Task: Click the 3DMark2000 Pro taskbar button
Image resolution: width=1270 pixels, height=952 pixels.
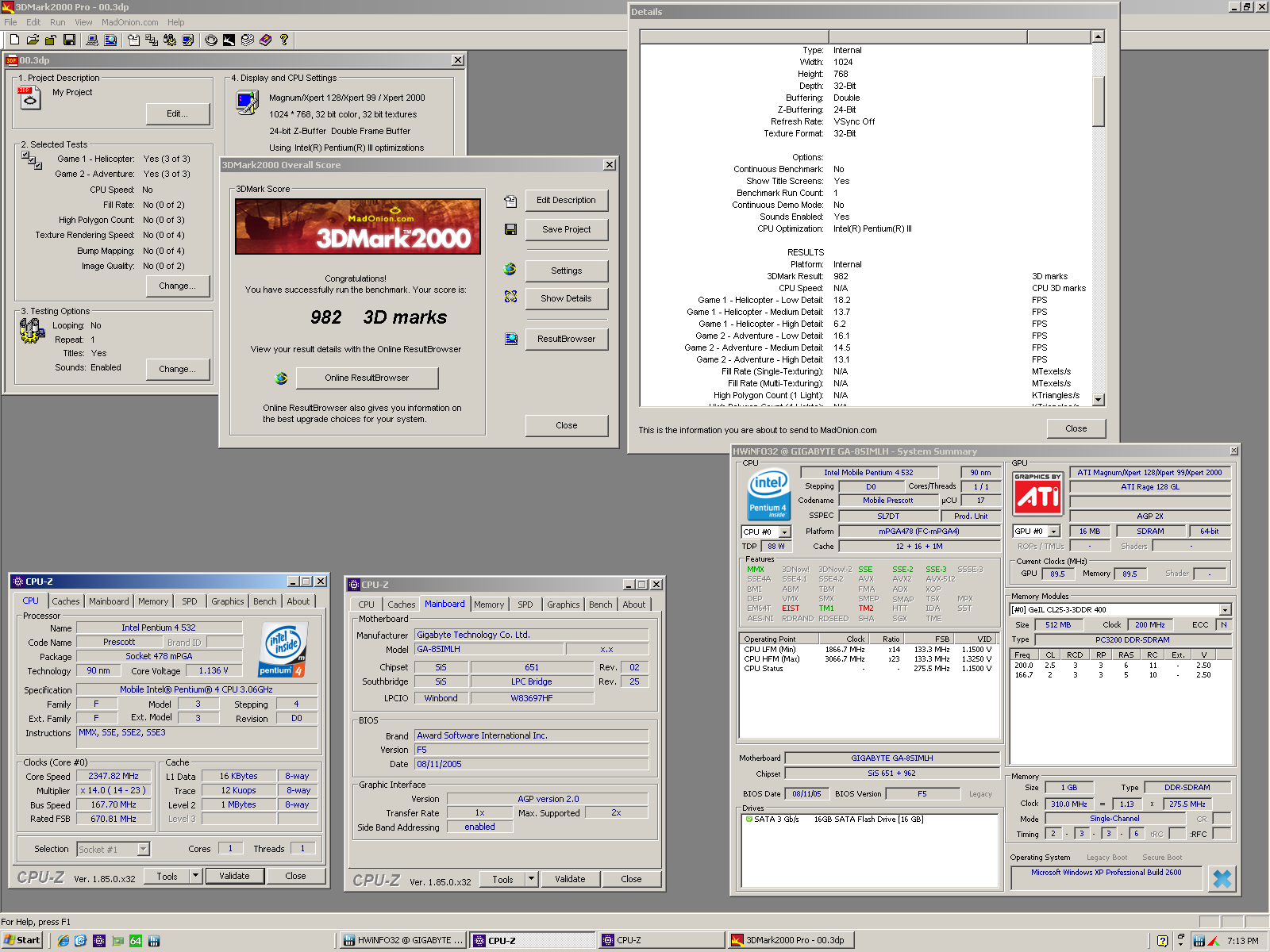Action: (x=791, y=940)
